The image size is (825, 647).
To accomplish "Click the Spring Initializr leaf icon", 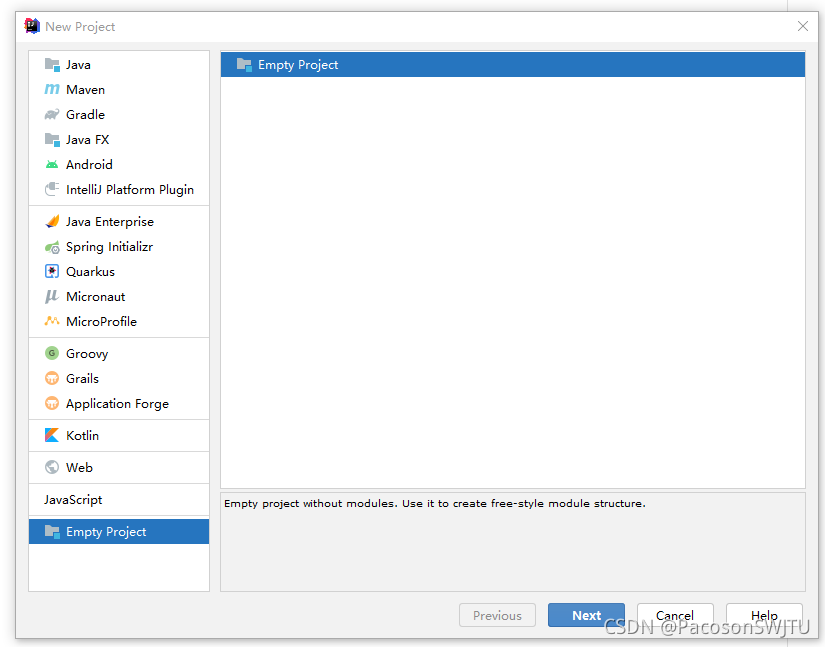I will coord(52,247).
